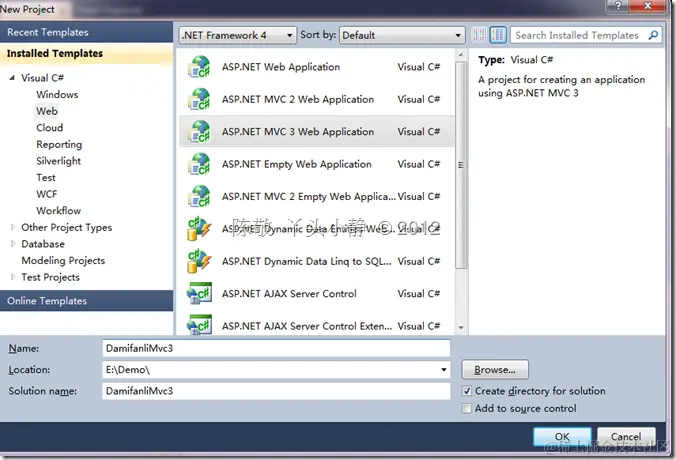Click the Dynamic Data Entities template icon

199,228
